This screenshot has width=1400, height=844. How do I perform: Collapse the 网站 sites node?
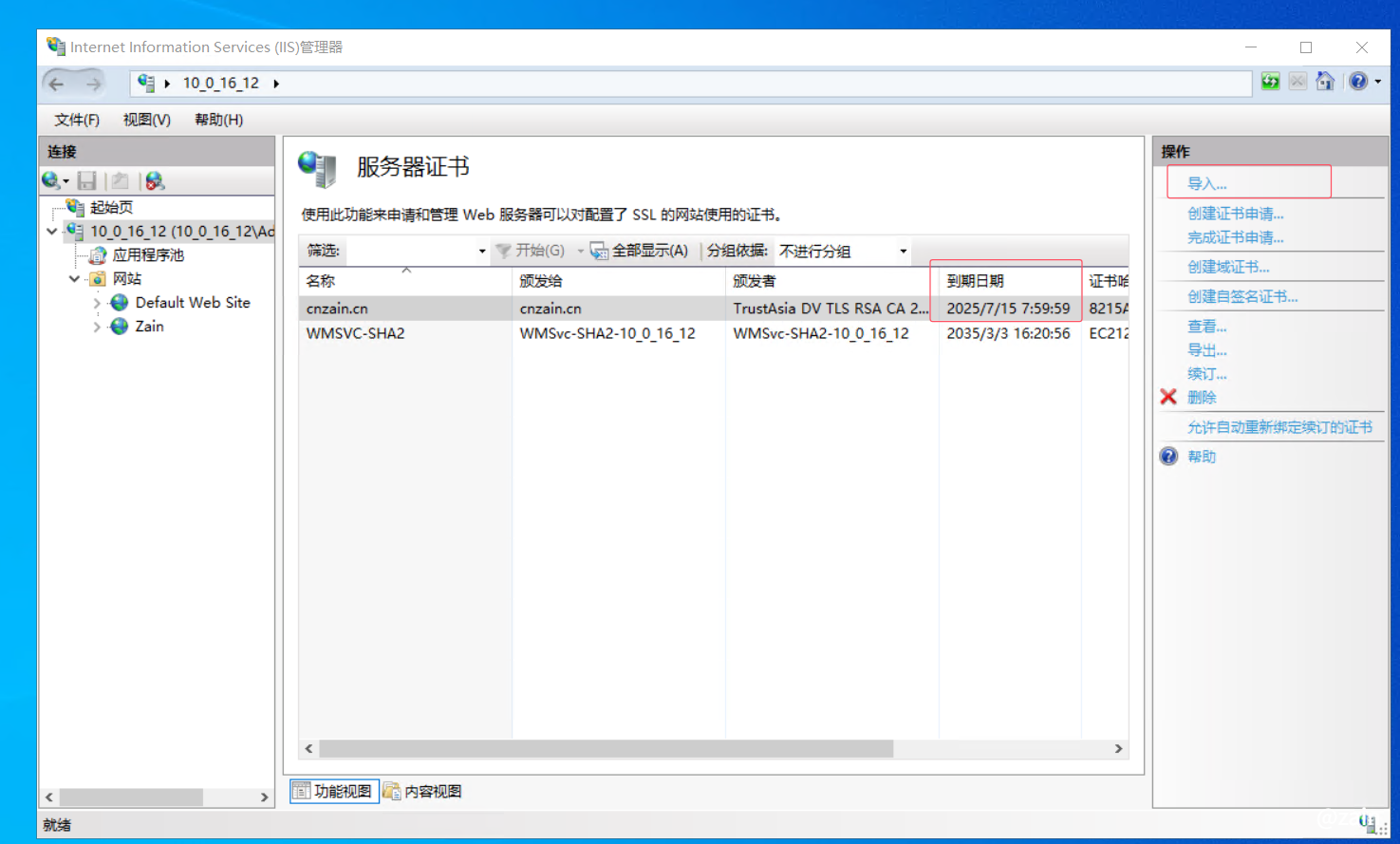(74, 279)
